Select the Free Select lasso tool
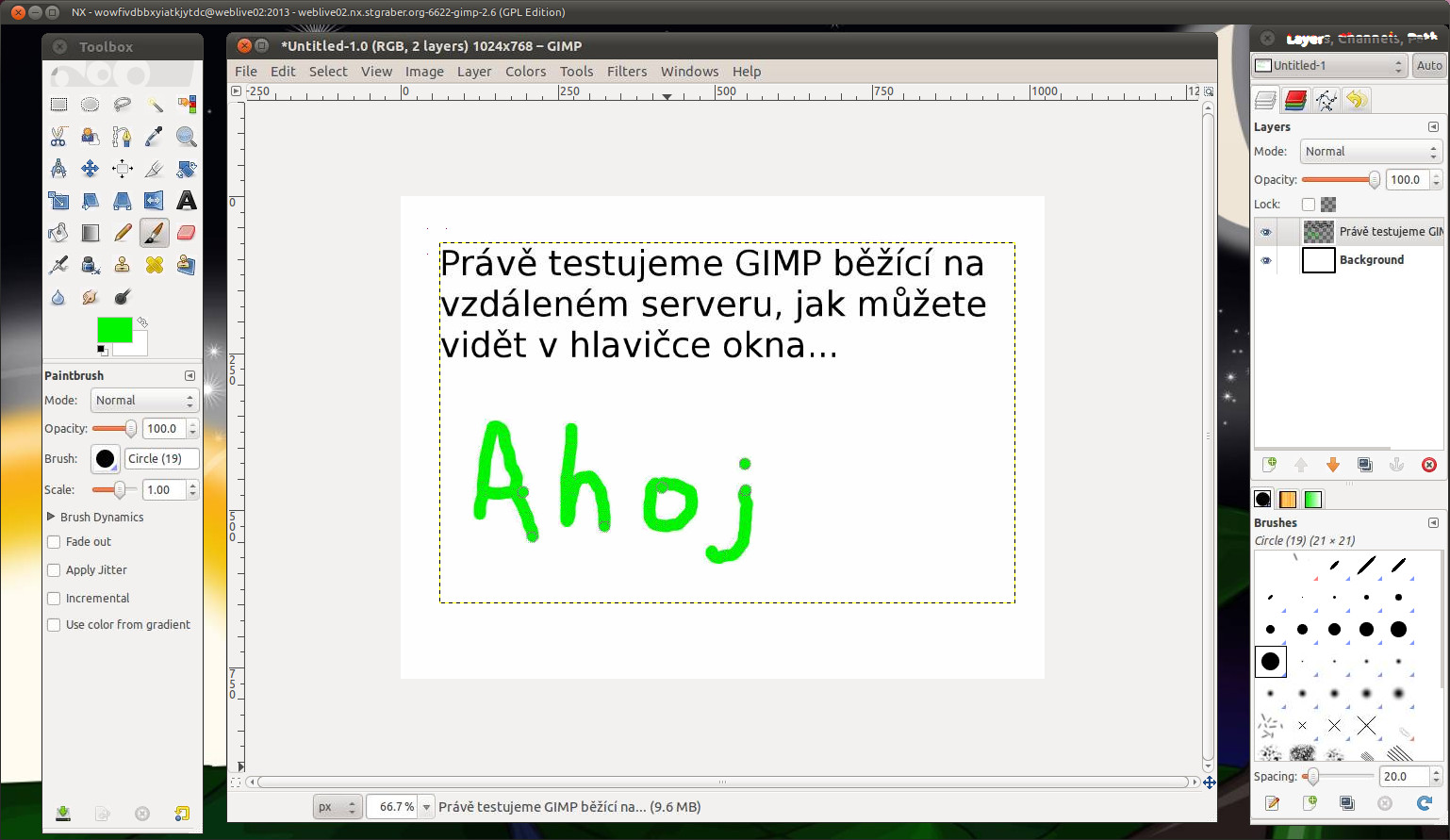Image resolution: width=1450 pixels, height=840 pixels. point(123,105)
